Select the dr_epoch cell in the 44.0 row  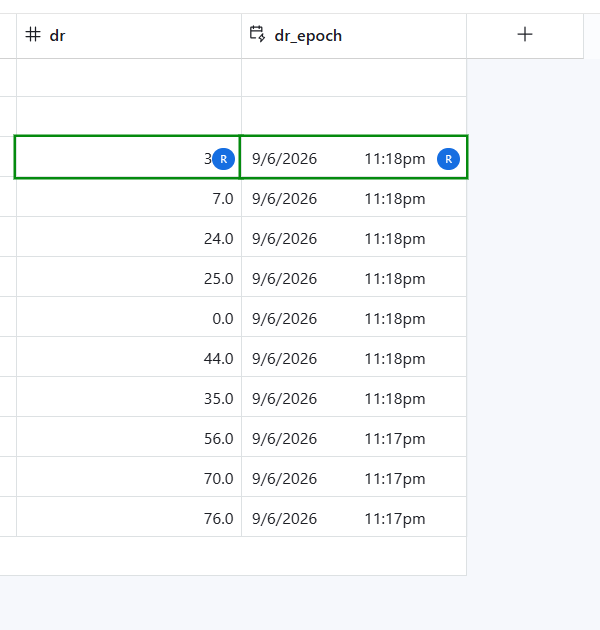coord(354,357)
